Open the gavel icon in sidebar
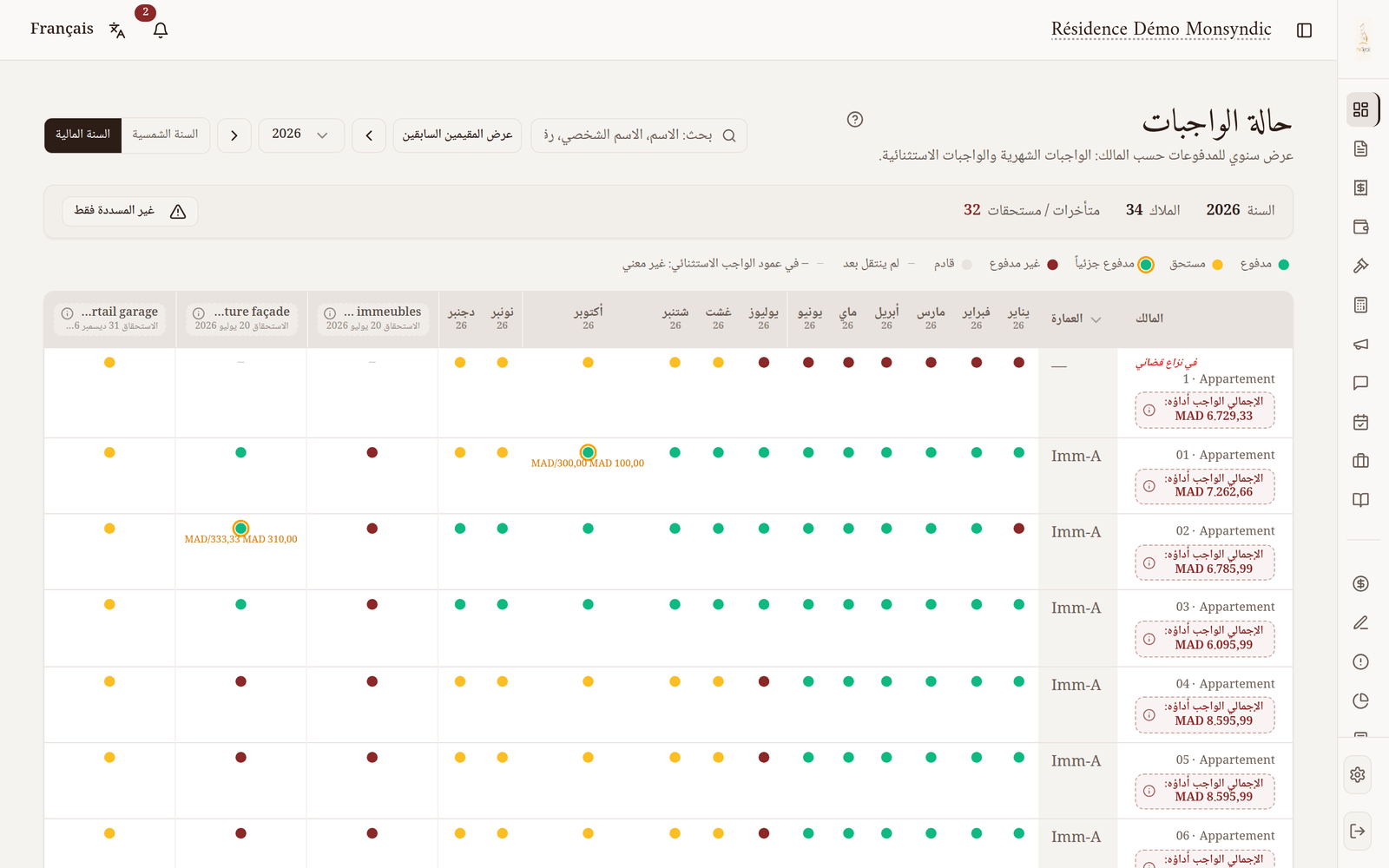The width and height of the screenshot is (1389, 868). tap(1360, 266)
